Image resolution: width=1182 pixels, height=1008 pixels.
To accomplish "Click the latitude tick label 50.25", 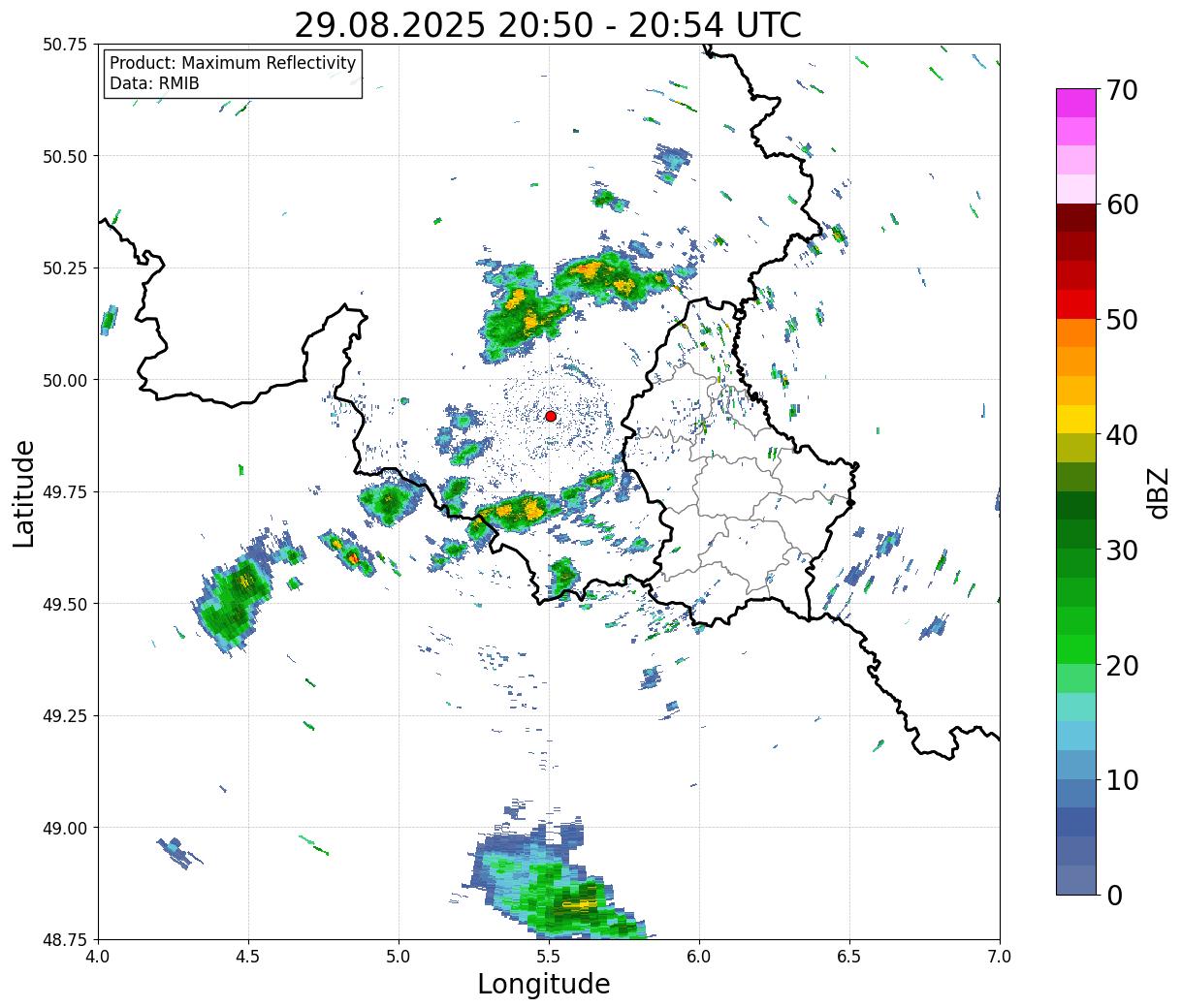I will click(65, 268).
